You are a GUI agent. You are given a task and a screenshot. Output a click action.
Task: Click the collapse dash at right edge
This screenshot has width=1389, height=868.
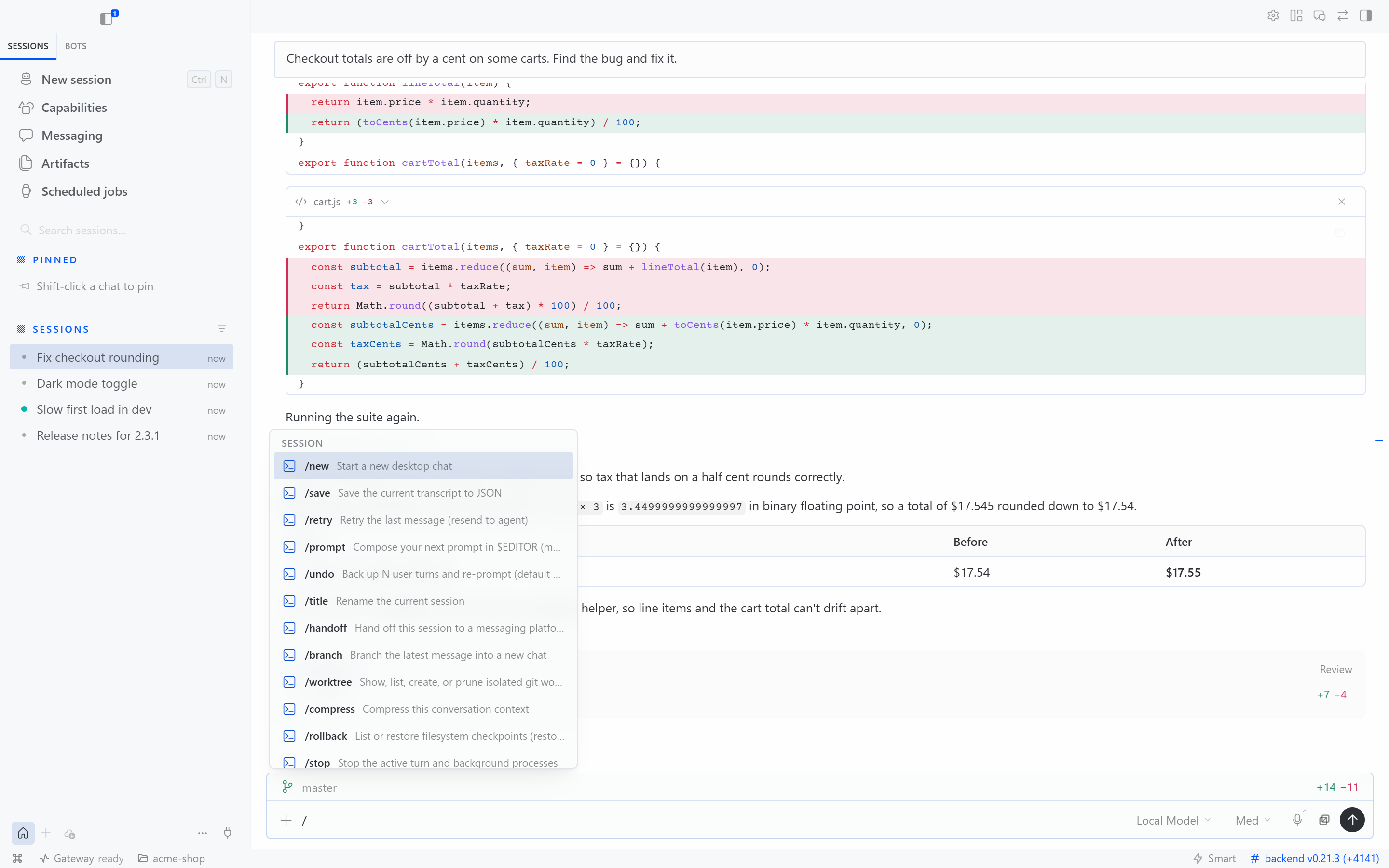[x=1379, y=441]
